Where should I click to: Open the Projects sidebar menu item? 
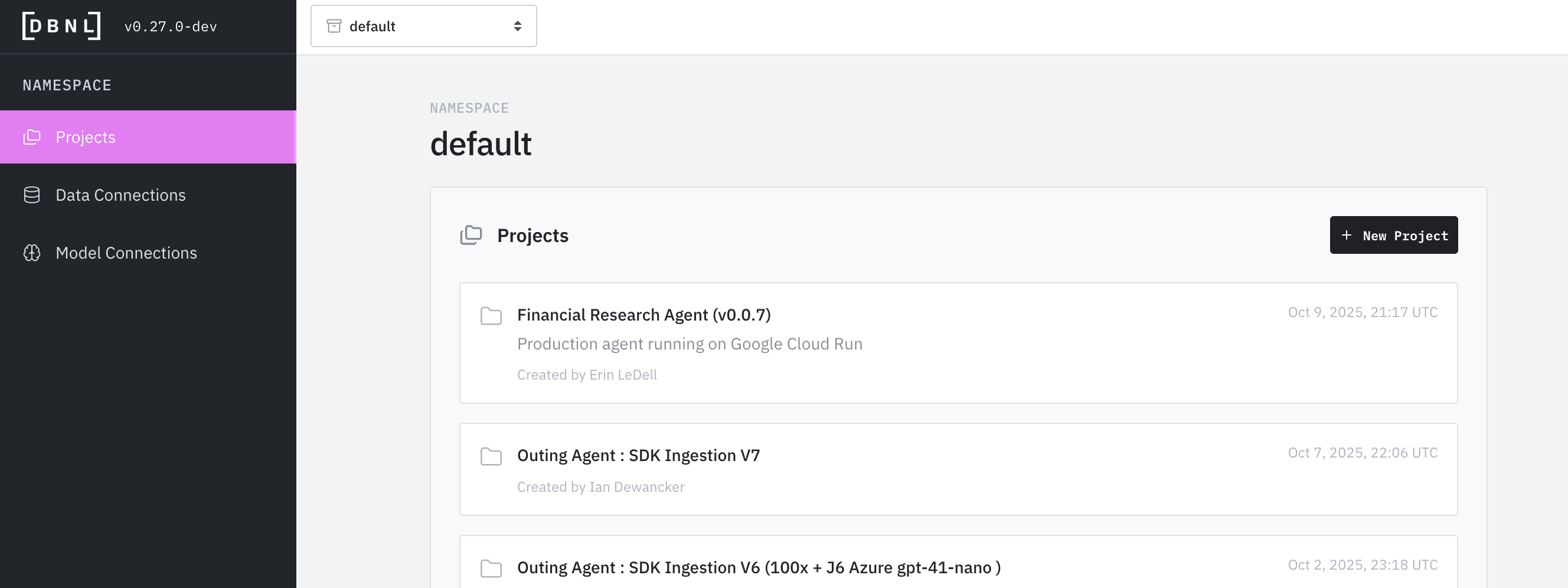coord(86,137)
